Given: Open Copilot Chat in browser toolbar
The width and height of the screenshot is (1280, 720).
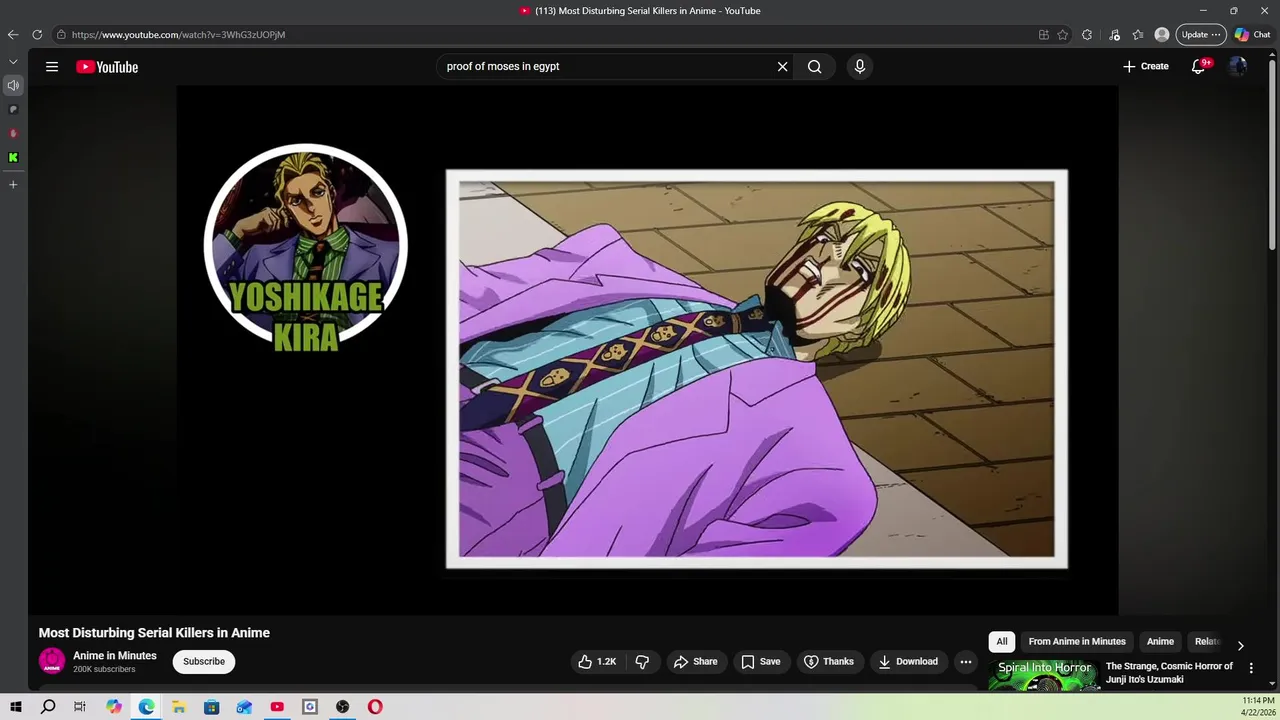Looking at the screenshot, I should pyautogui.click(x=1255, y=35).
